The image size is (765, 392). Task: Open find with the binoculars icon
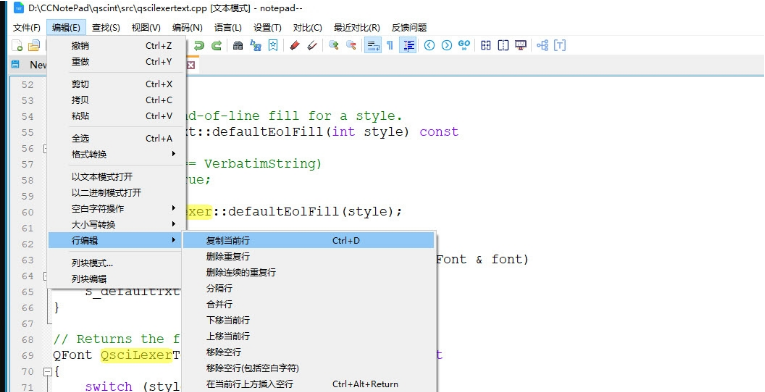click(x=238, y=46)
